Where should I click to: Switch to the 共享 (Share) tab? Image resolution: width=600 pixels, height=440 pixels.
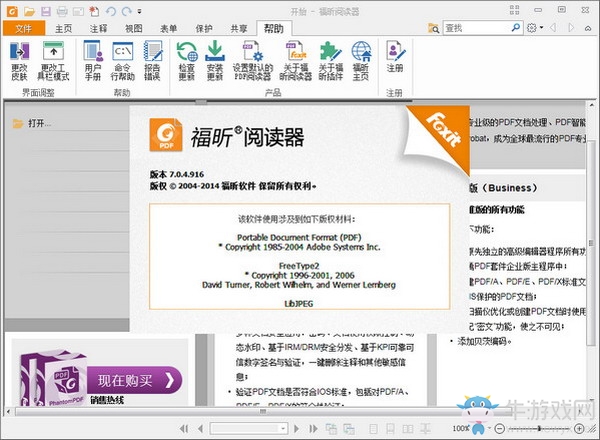coord(239,28)
